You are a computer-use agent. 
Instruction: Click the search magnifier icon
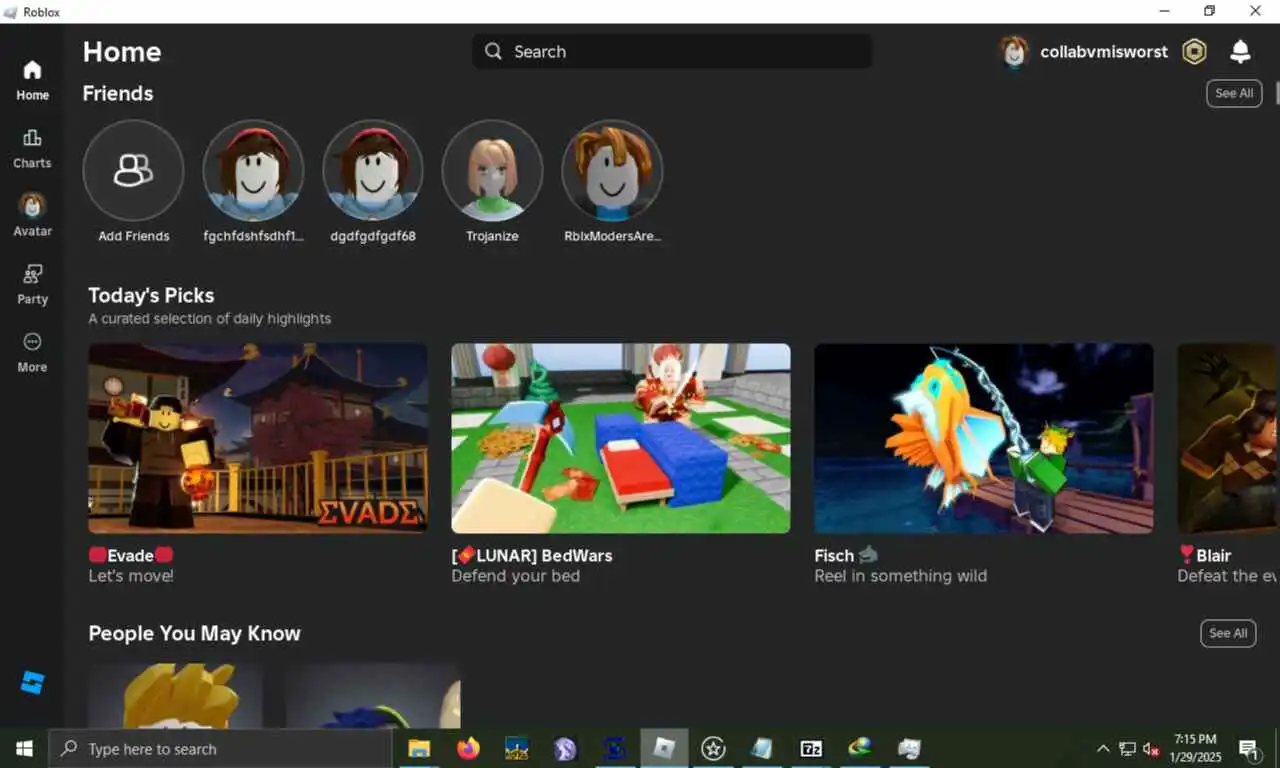click(493, 51)
